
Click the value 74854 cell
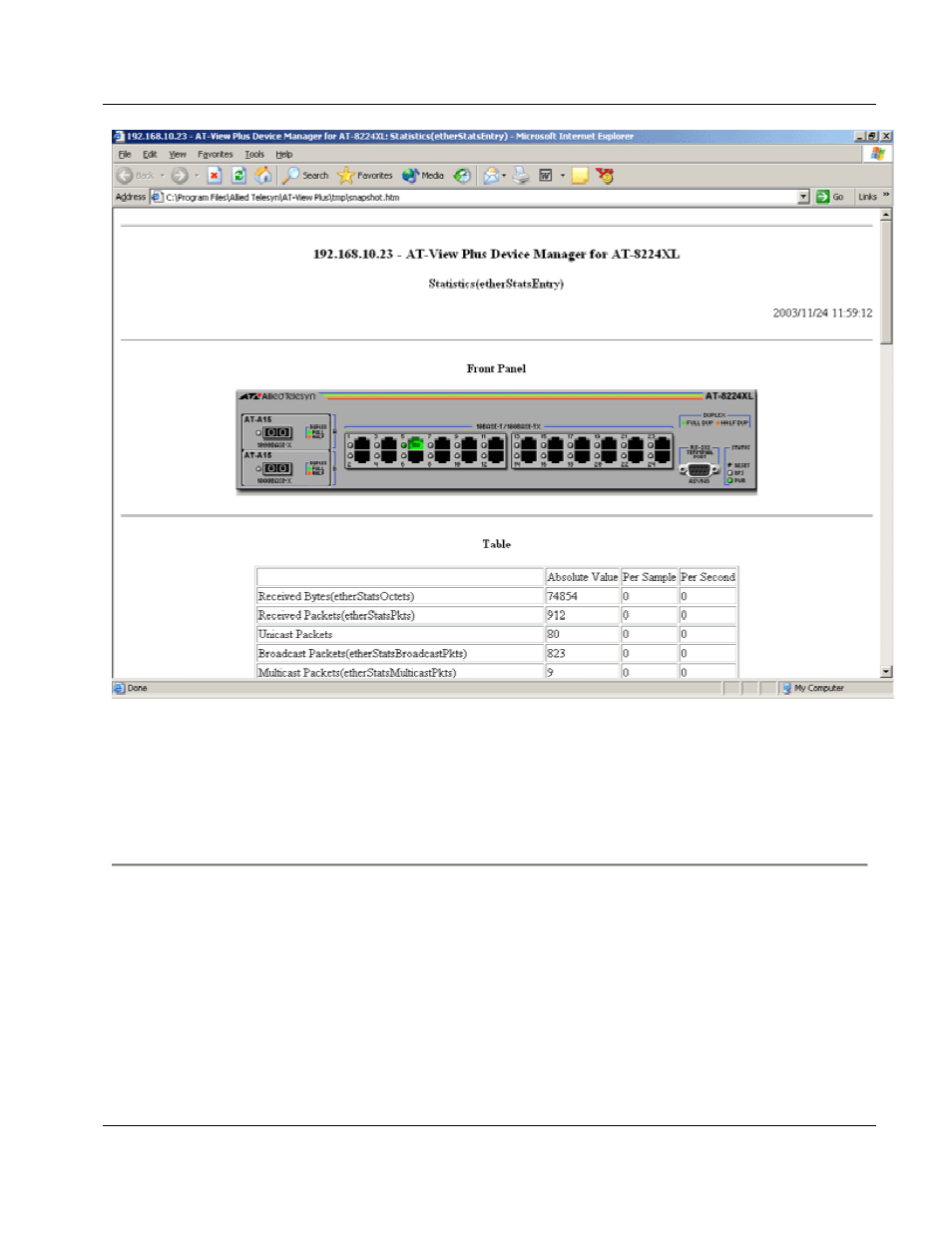click(583, 596)
